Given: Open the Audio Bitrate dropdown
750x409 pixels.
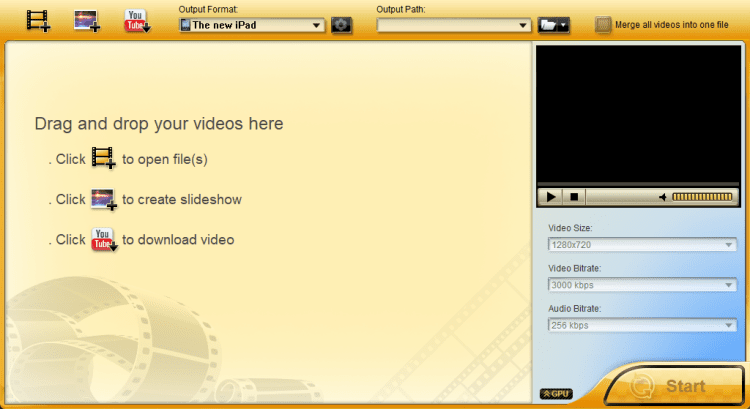Looking at the screenshot, I should (642, 325).
